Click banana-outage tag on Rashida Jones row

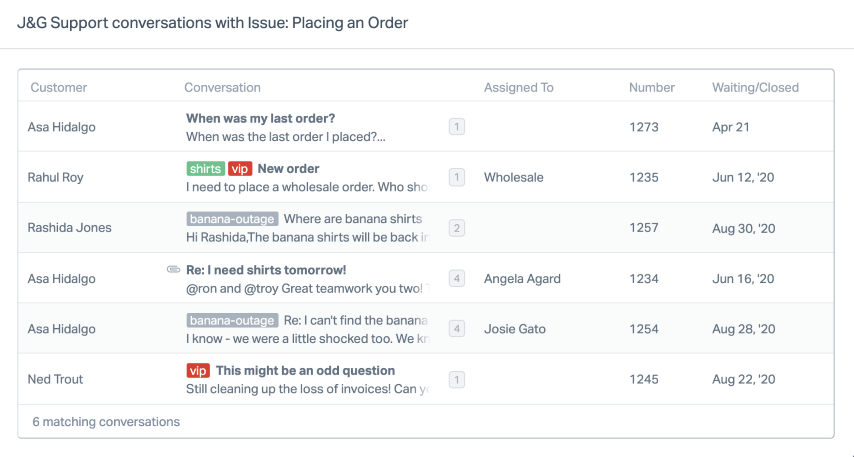[x=232, y=219]
